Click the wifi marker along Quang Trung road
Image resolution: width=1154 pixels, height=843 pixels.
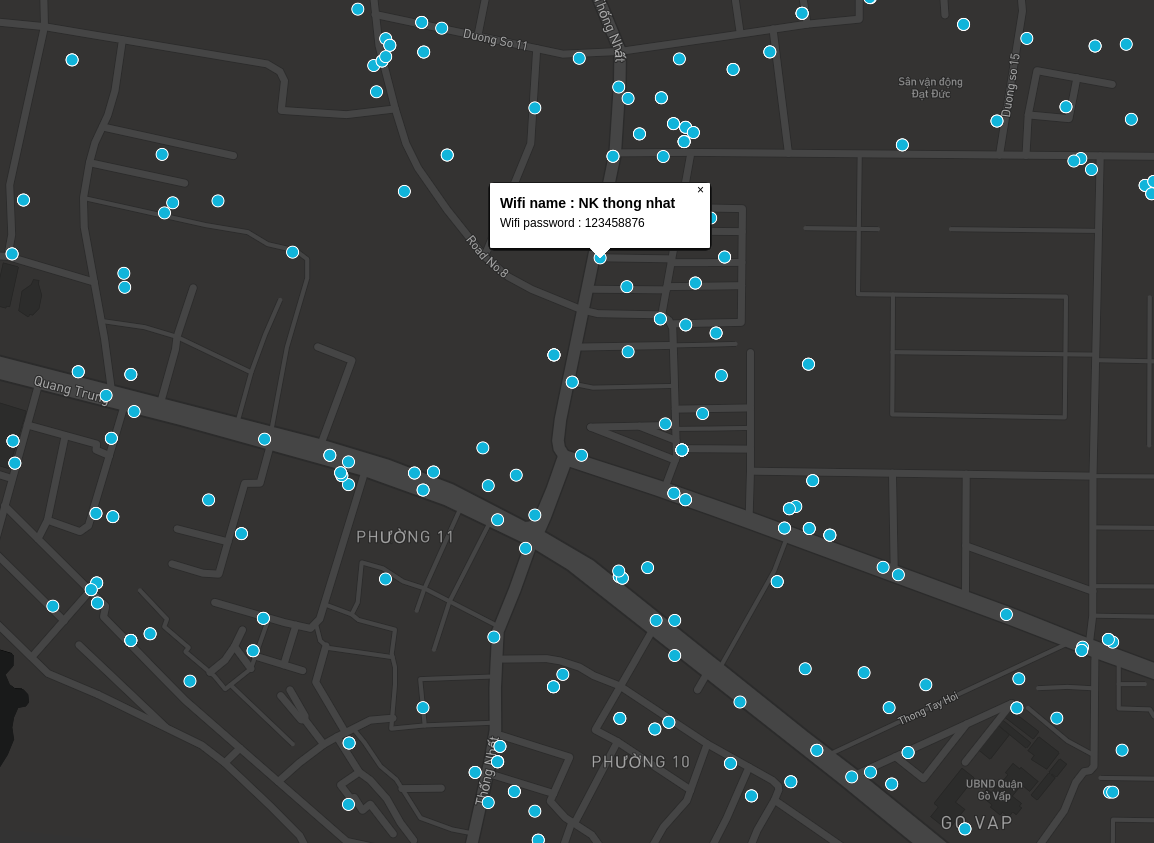(106, 395)
